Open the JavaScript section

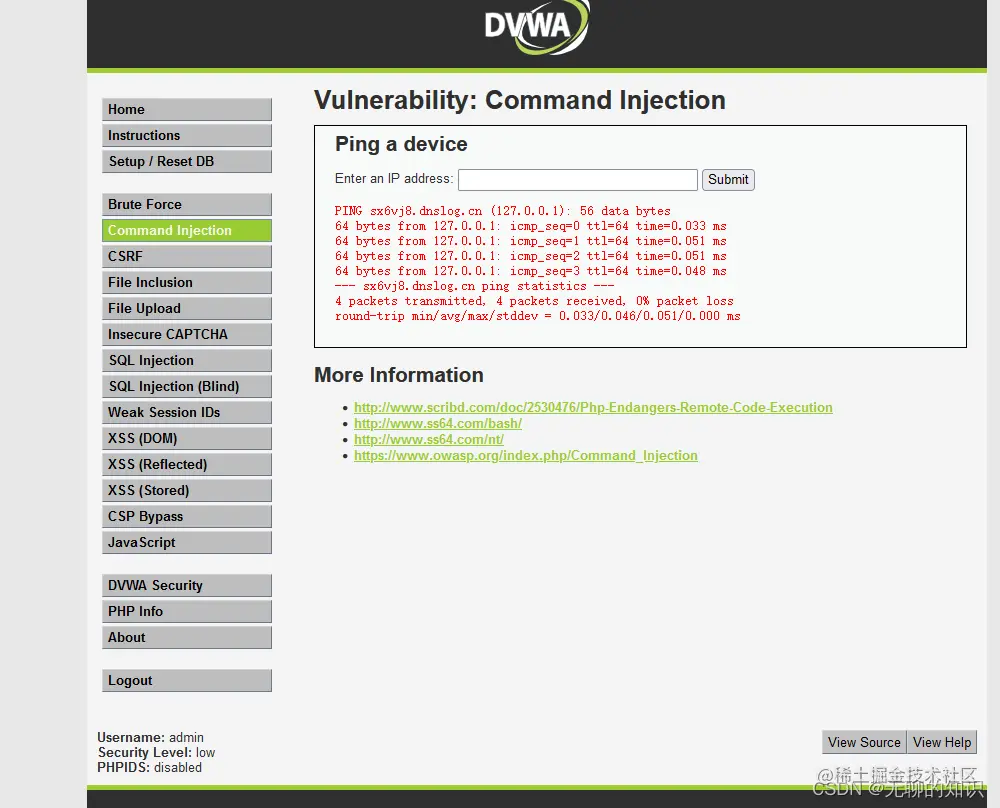coord(187,543)
